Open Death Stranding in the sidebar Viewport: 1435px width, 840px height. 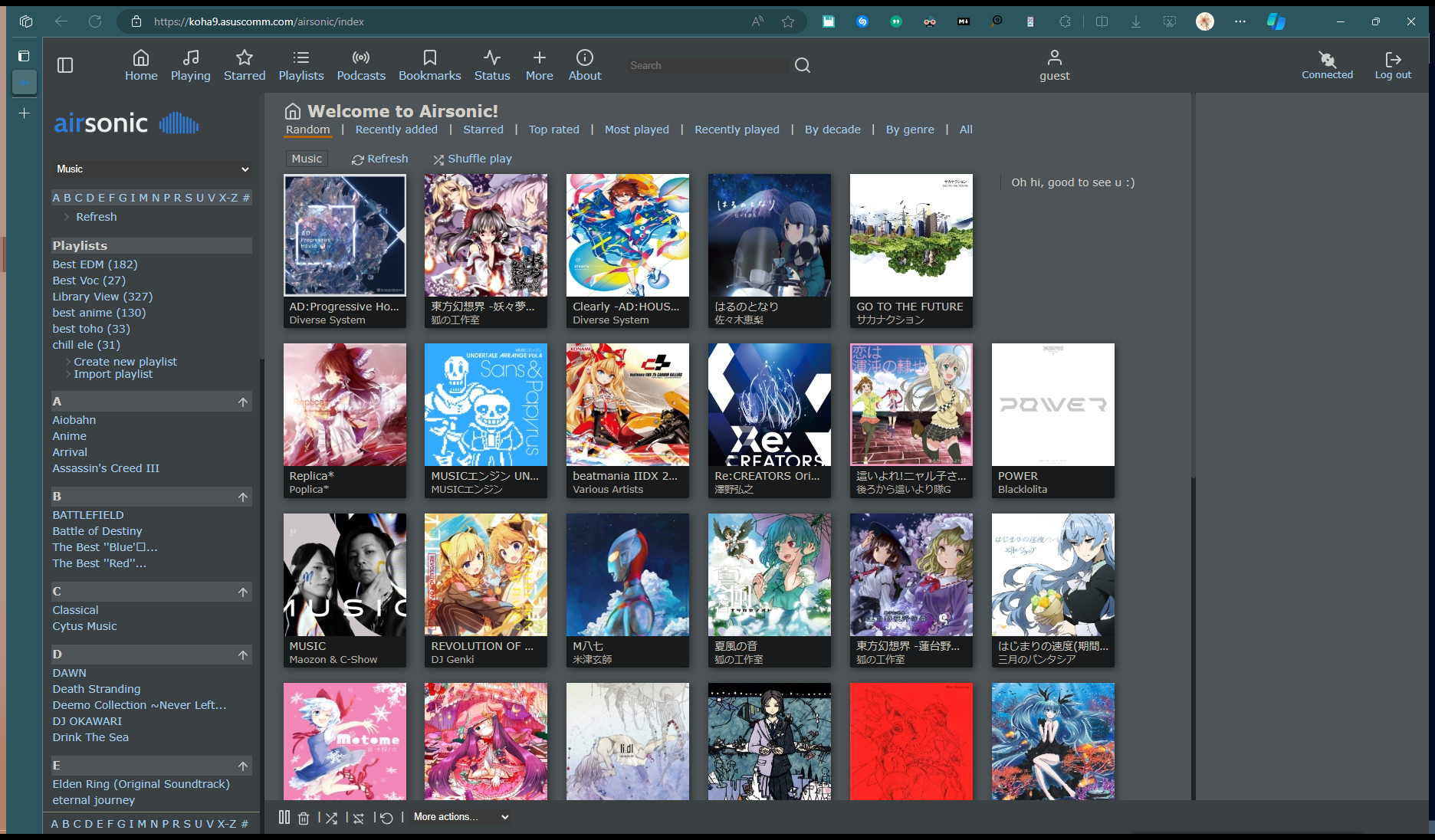pyautogui.click(x=97, y=689)
